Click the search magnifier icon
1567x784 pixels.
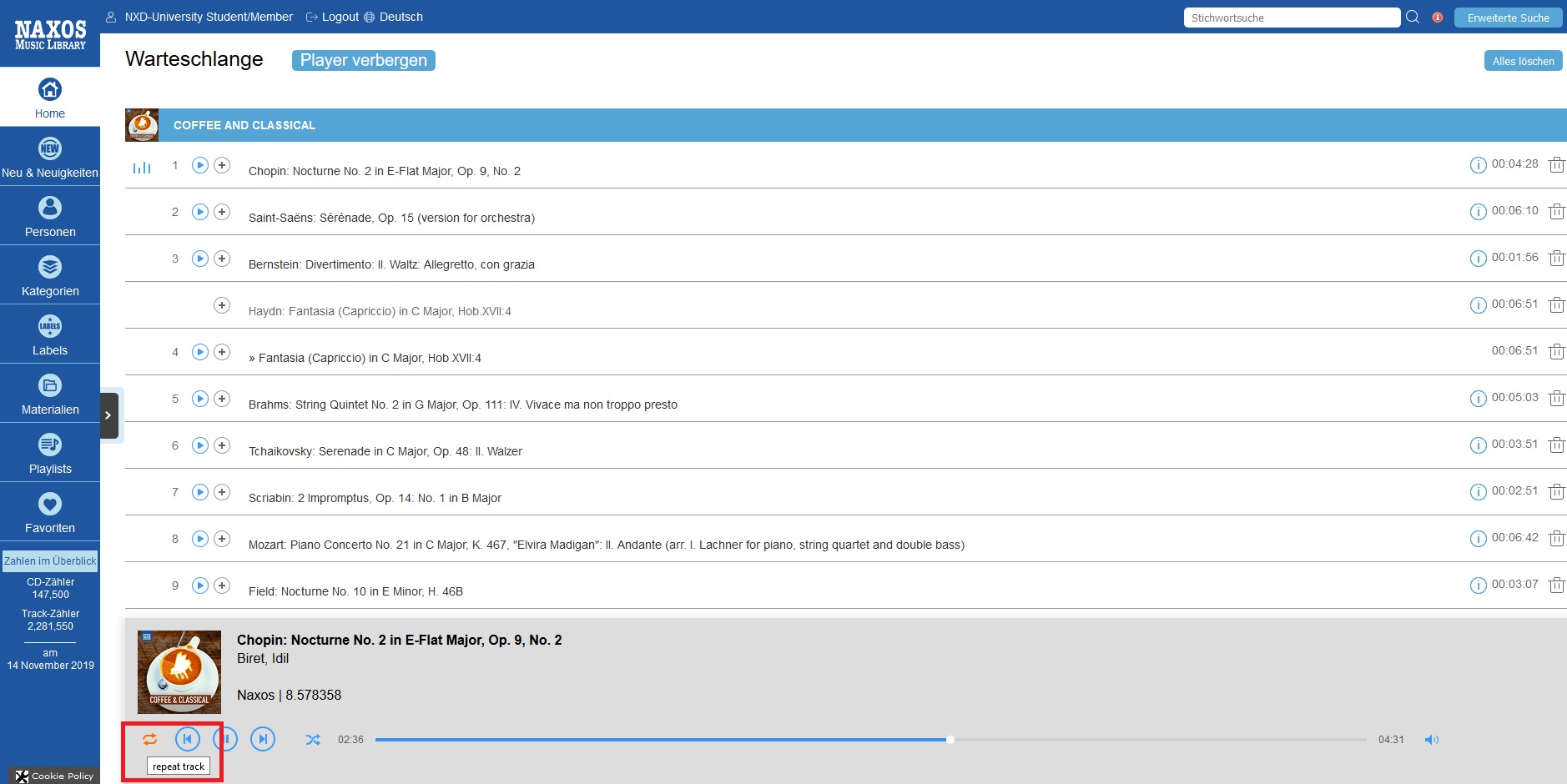[x=1413, y=18]
